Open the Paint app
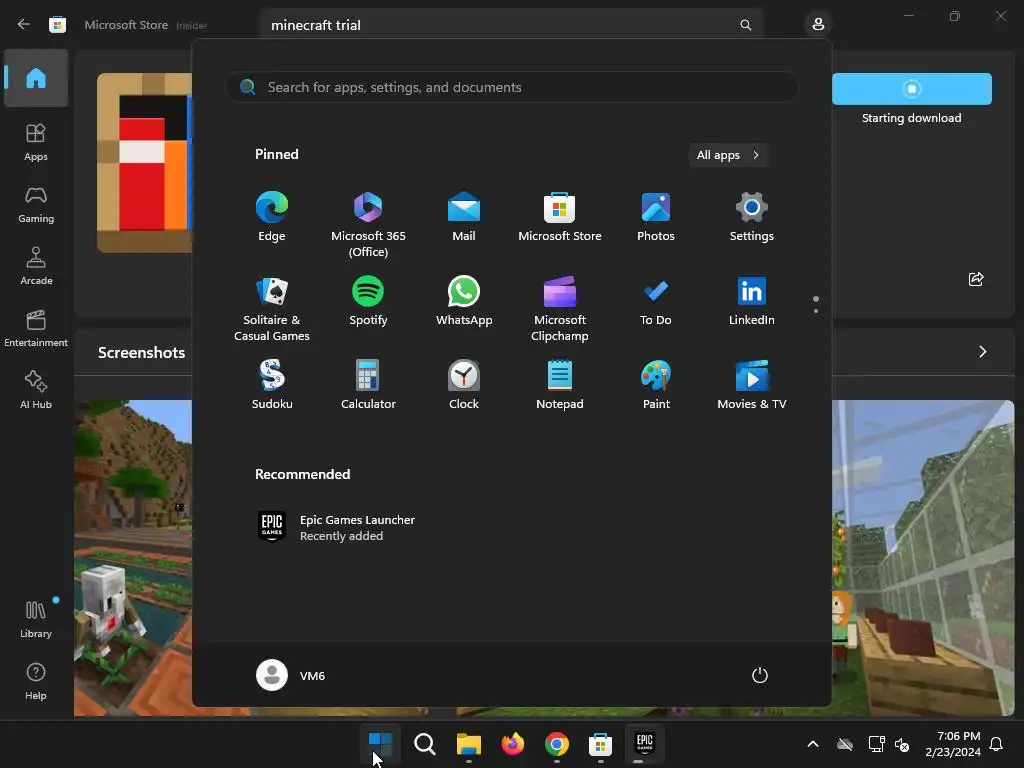This screenshot has width=1024, height=768. click(x=656, y=385)
